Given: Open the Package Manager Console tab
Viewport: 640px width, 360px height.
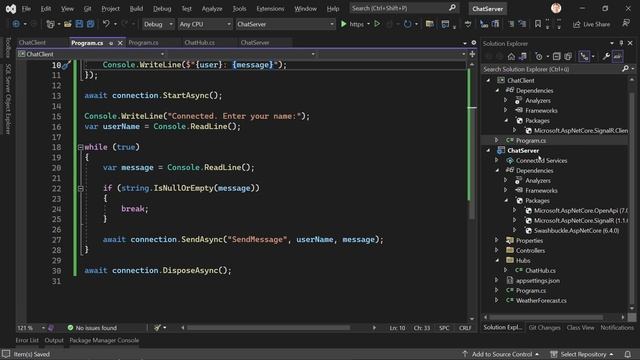Looking at the screenshot, I should pyautogui.click(x=104, y=340).
